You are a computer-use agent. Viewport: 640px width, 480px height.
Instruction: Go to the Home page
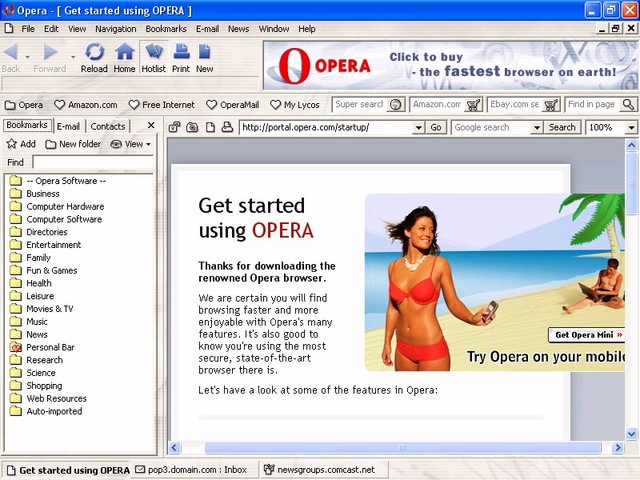click(x=124, y=57)
